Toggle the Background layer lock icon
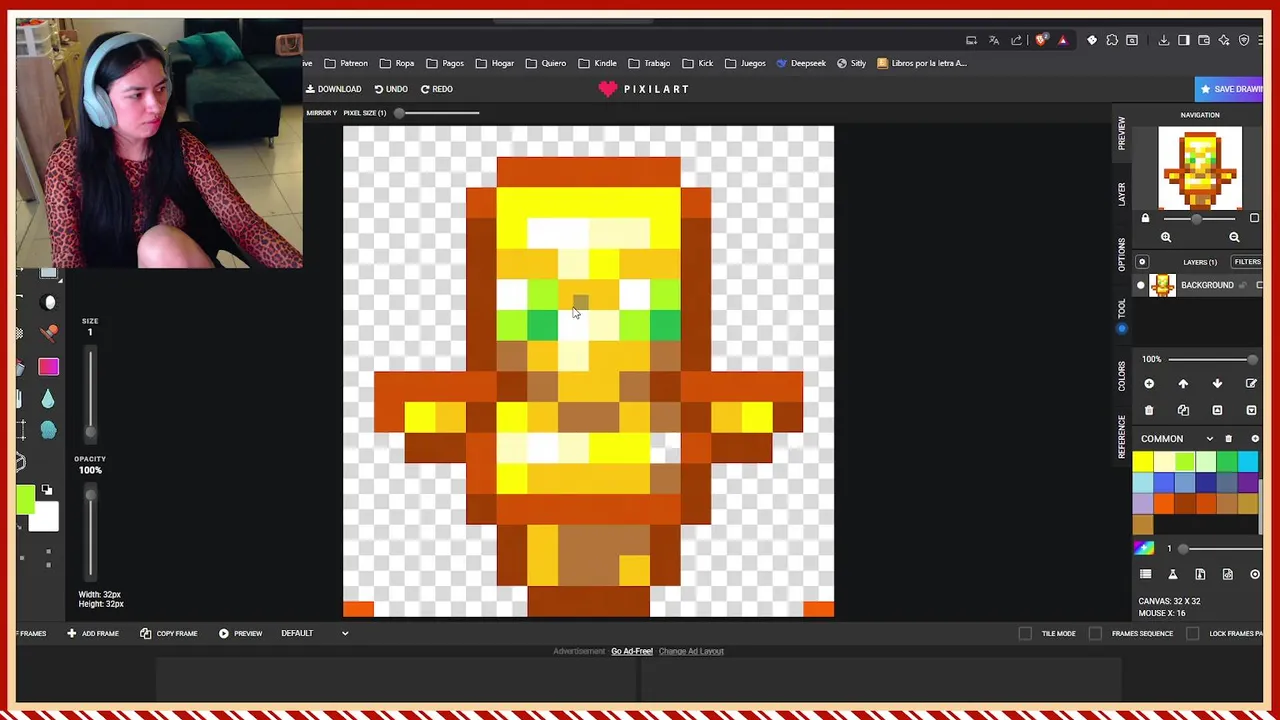 (x=1243, y=285)
